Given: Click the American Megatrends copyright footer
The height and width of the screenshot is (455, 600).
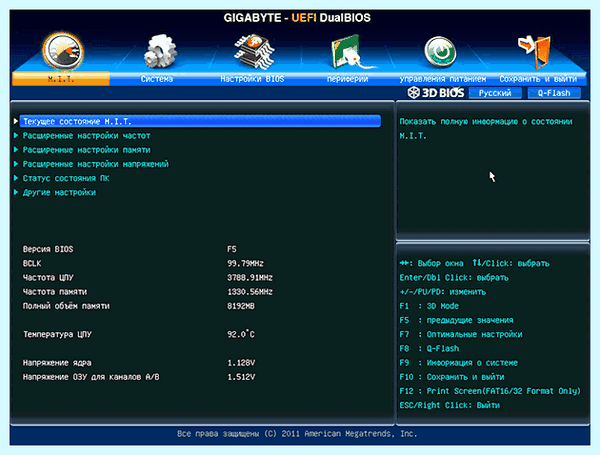Looking at the screenshot, I should click(297, 434).
